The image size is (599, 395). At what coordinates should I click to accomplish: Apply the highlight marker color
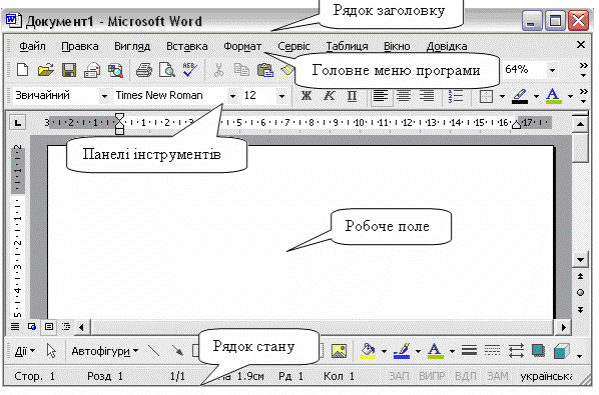click(x=520, y=96)
